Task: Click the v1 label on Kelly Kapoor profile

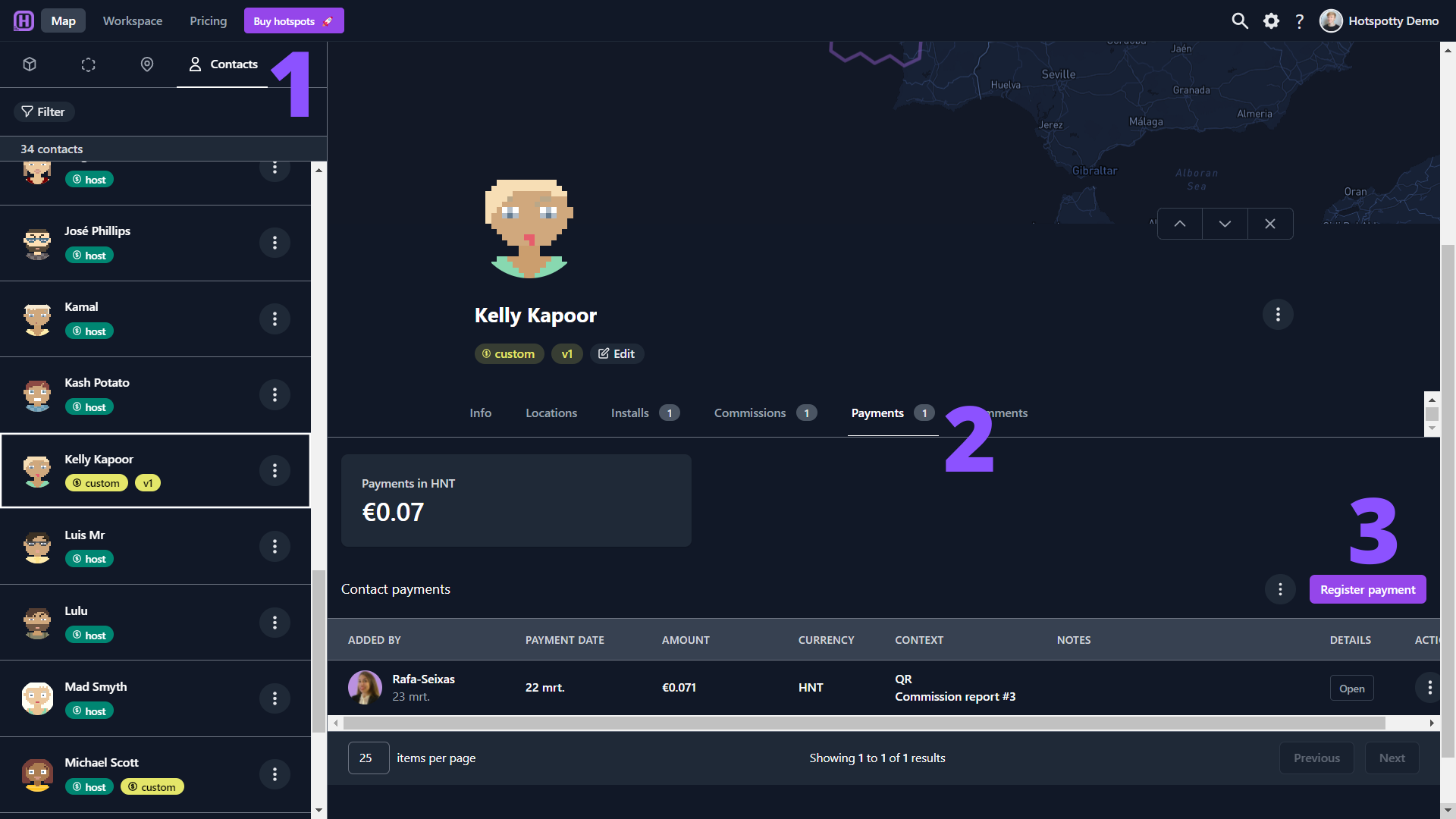Action: (x=566, y=353)
